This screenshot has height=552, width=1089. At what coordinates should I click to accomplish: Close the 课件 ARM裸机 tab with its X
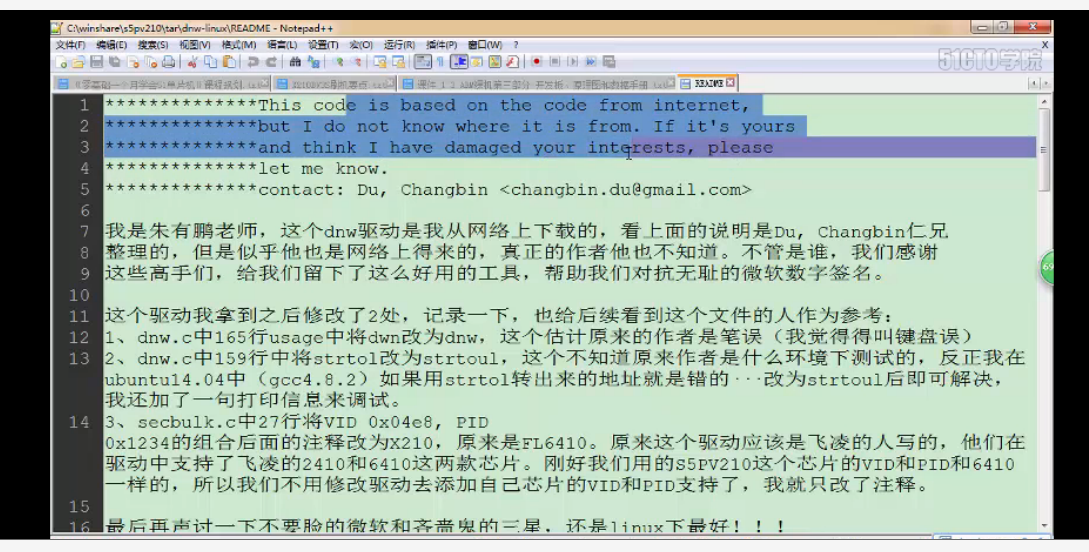pyautogui.click(x=669, y=83)
